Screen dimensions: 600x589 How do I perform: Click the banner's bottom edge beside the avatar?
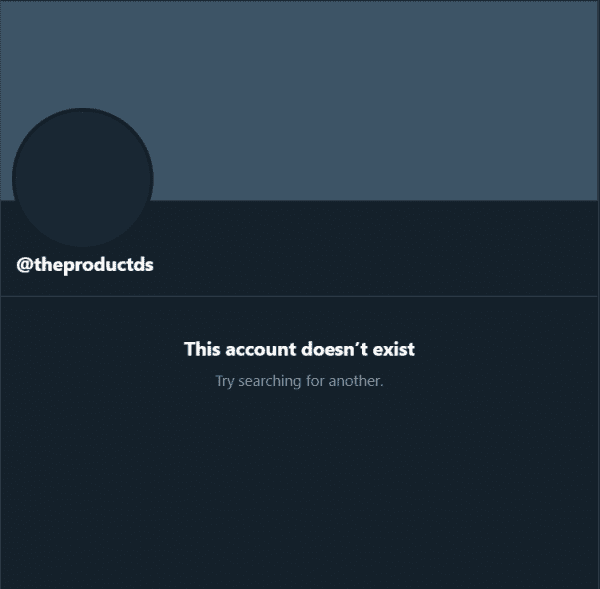click(x=375, y=200)
